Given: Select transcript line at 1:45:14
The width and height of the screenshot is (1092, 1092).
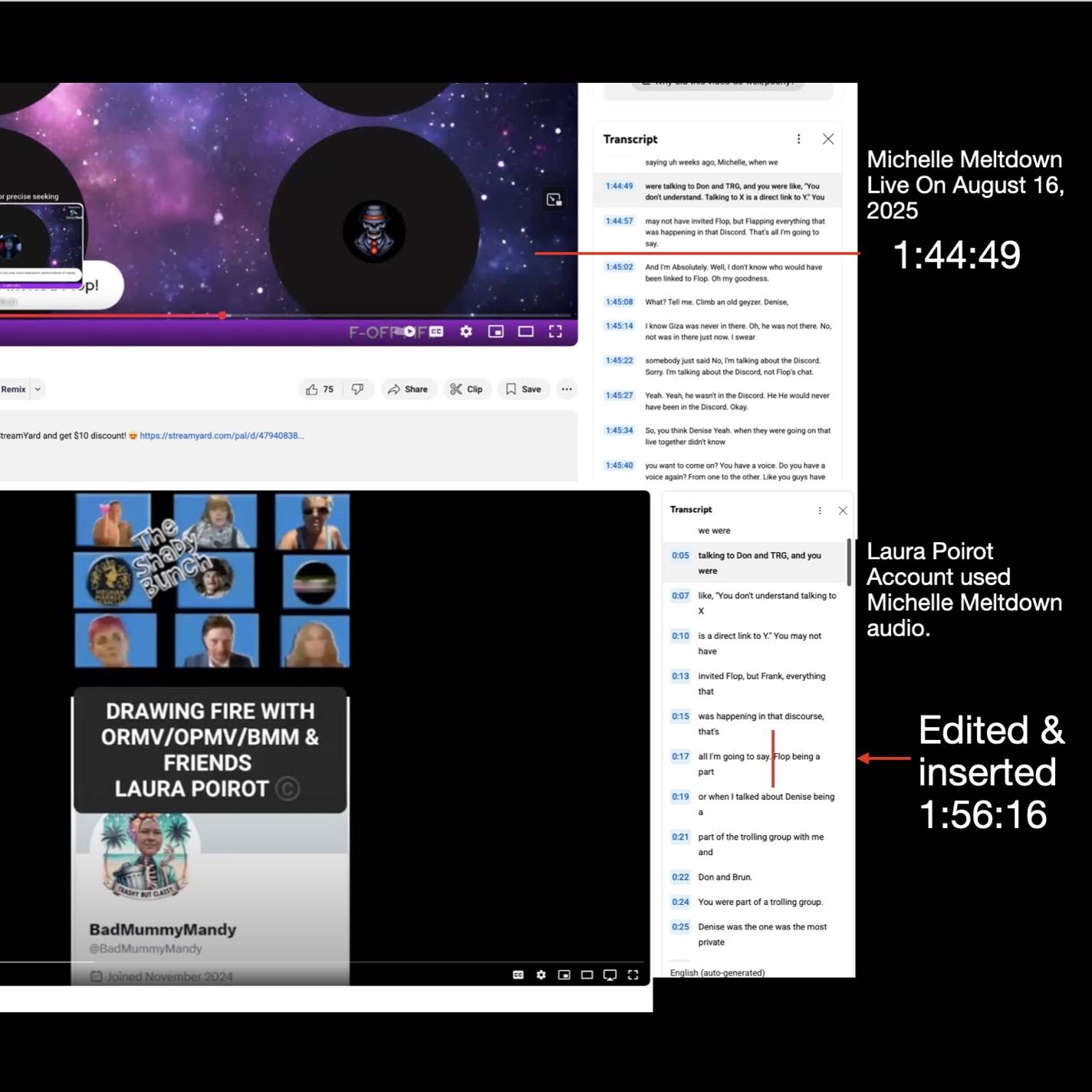Looking at the screenshot, I should tap(718, 331).
